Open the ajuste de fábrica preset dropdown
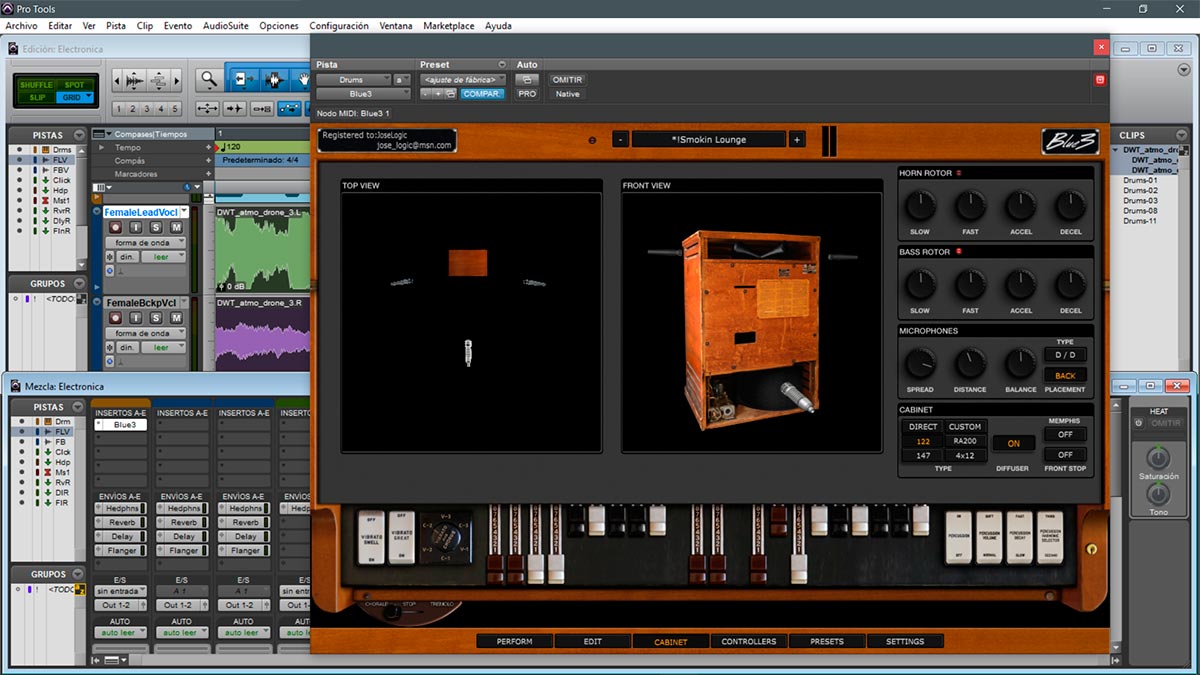The width and height of the screenshot is (1200, 675). (x=463, y=80)
